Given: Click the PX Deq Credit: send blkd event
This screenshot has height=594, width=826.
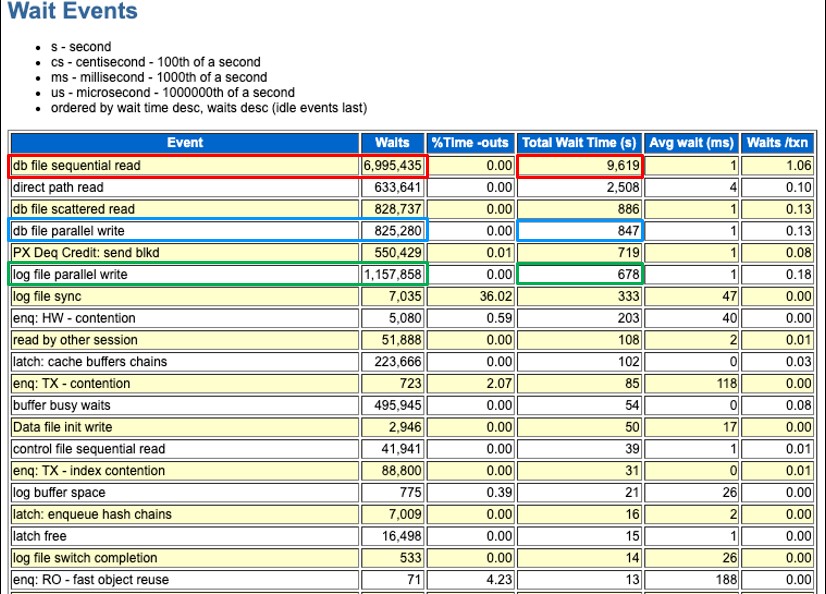Looking at the screenshot, I should point(84,253).
